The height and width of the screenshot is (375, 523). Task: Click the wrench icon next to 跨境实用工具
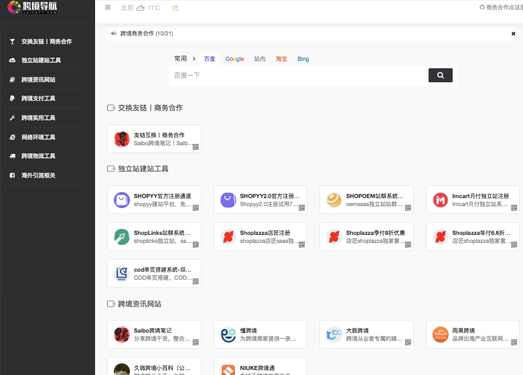pyautogui.click(x=12, y=117)
